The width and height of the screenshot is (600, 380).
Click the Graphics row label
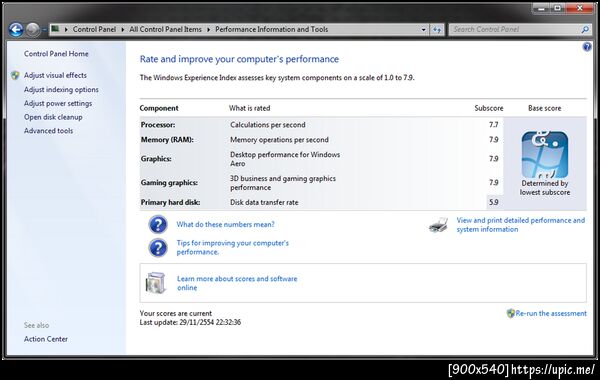pos(156,159)
